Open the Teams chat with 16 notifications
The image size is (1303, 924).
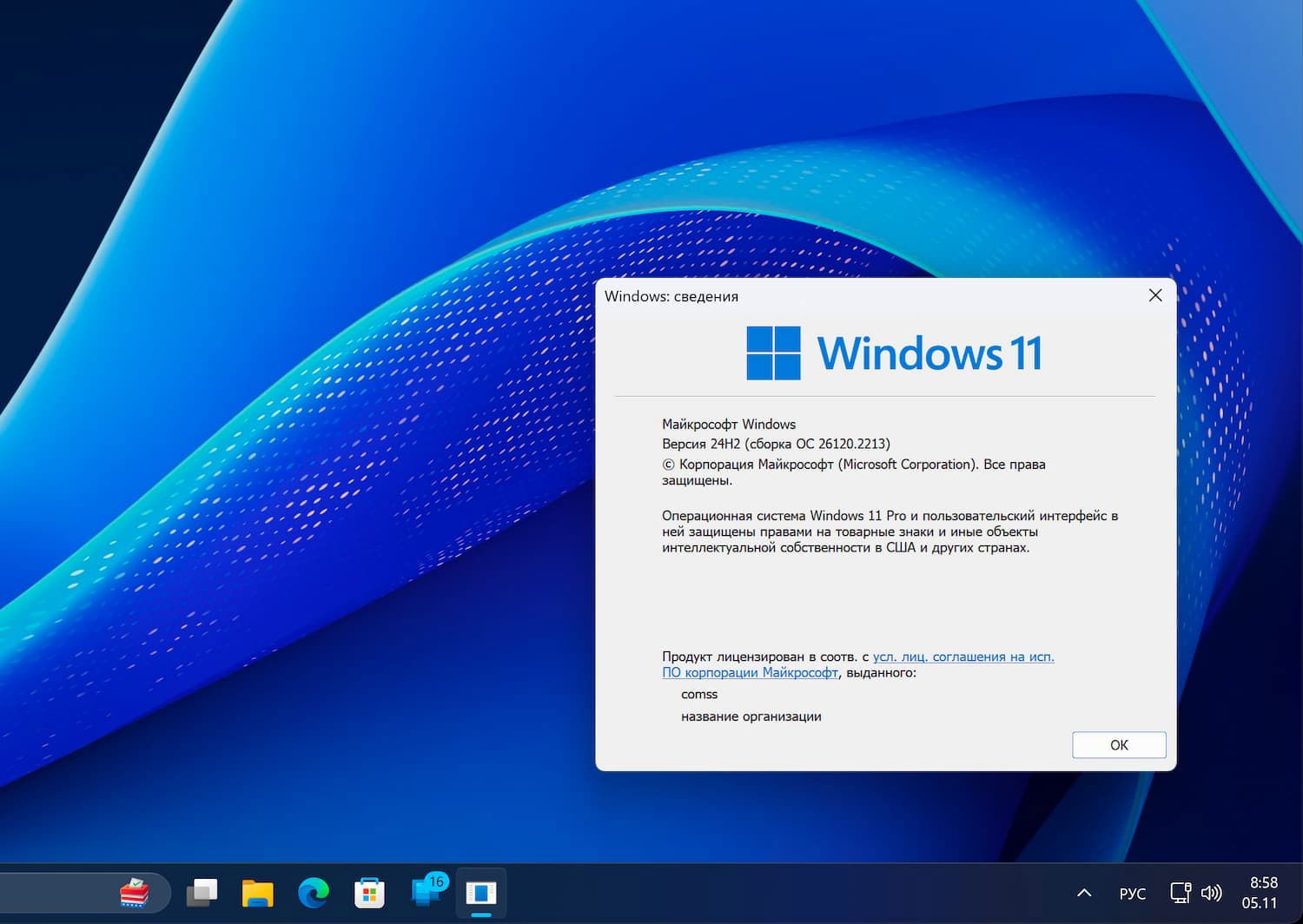426,892
